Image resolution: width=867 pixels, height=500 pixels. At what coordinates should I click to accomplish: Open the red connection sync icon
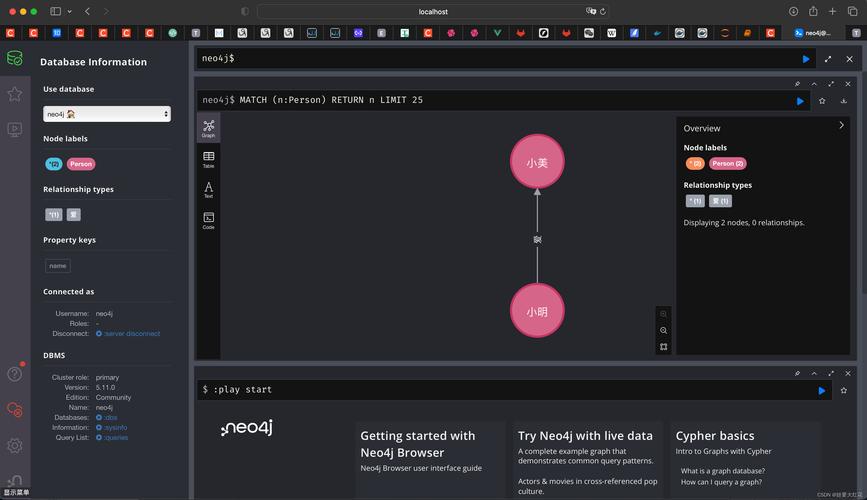(x=15, y=410)
